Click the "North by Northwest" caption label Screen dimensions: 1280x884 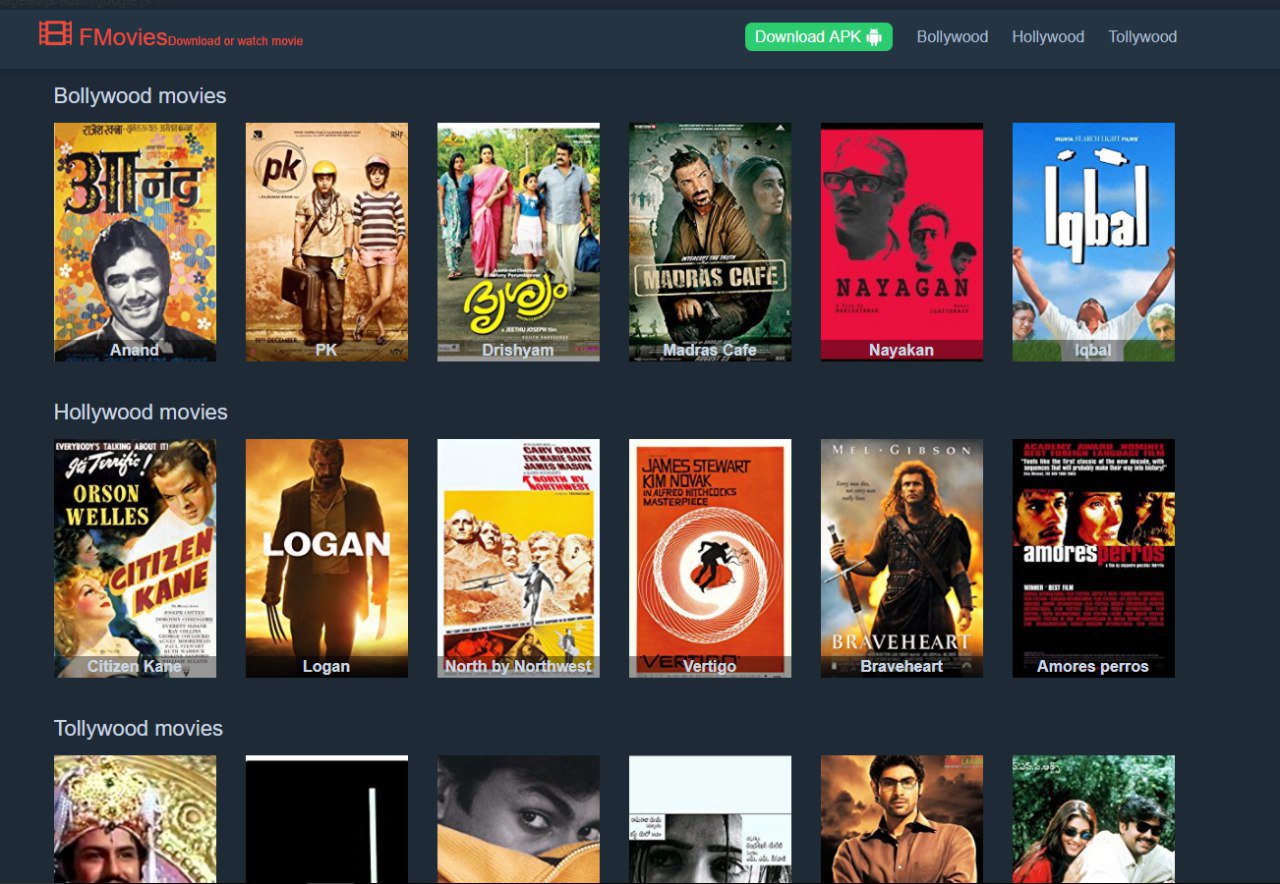(x=518, y=666)
